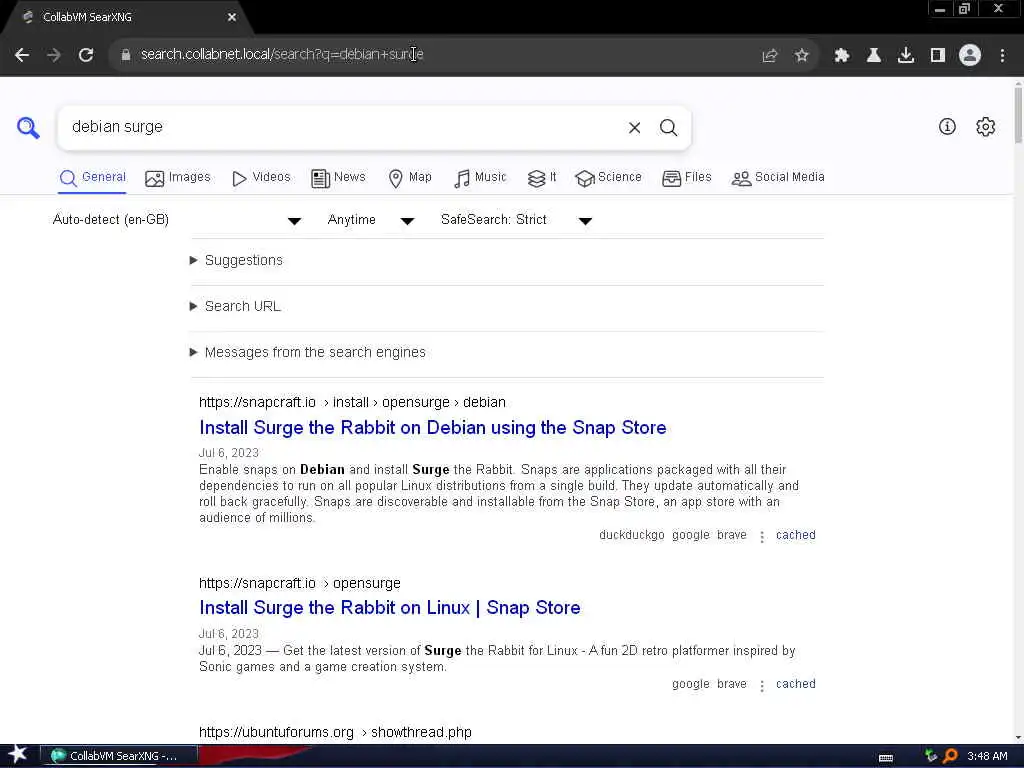Click the browser back arrow
Image resolution: width=1024 pixels, height=768 pixels.
point(22,55)
